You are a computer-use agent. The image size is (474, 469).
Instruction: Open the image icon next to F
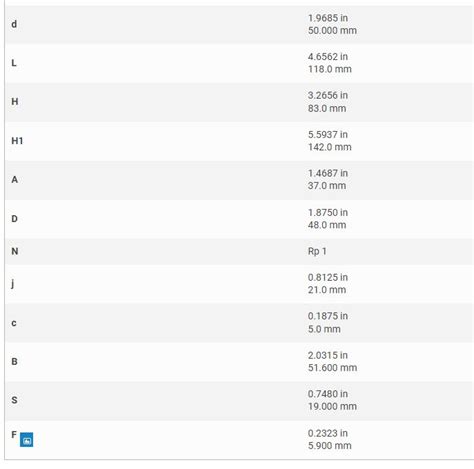tap(26, 440)
